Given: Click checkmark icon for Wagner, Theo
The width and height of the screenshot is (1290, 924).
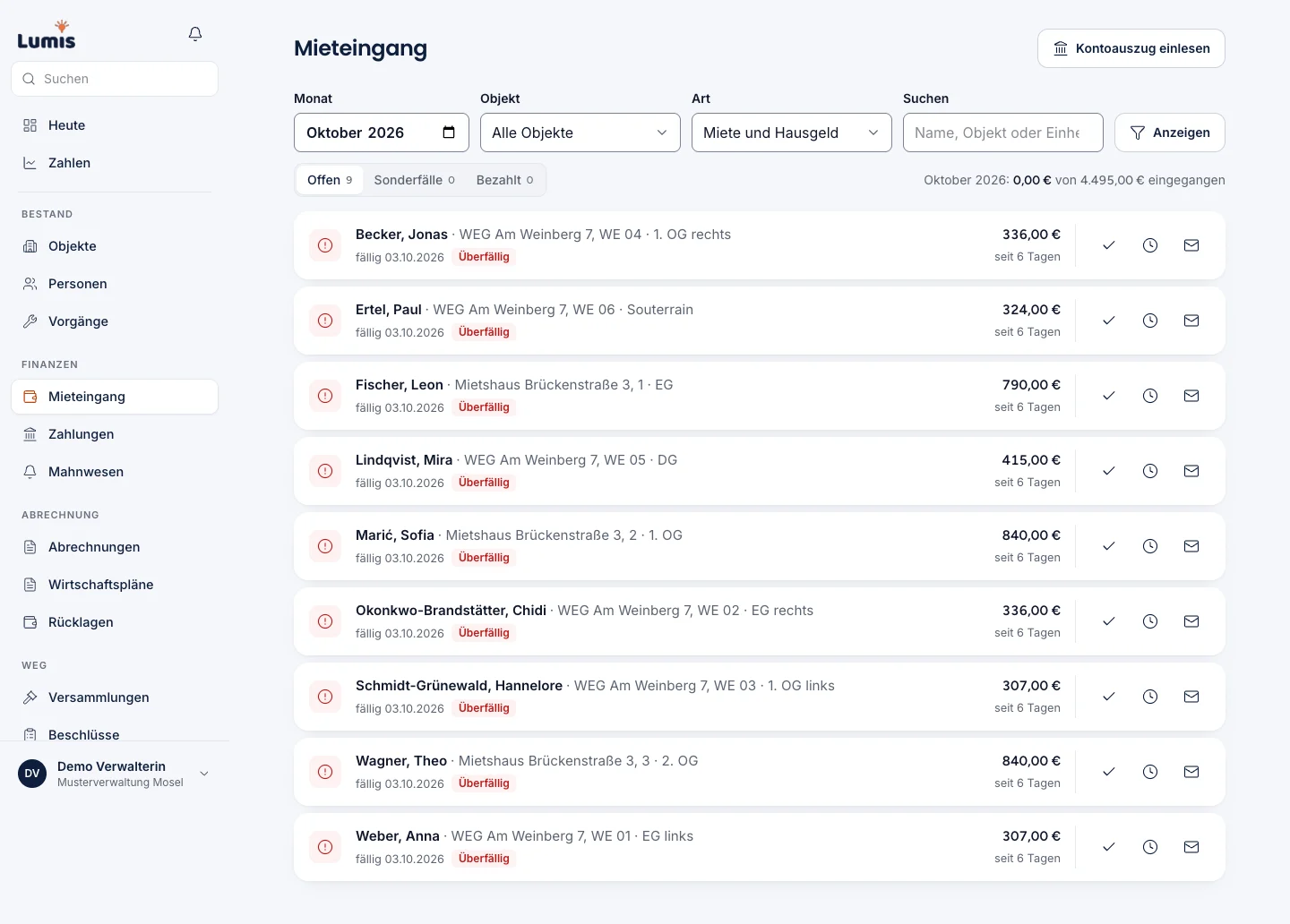Looking at the screenshot, I should [1108, 772].
